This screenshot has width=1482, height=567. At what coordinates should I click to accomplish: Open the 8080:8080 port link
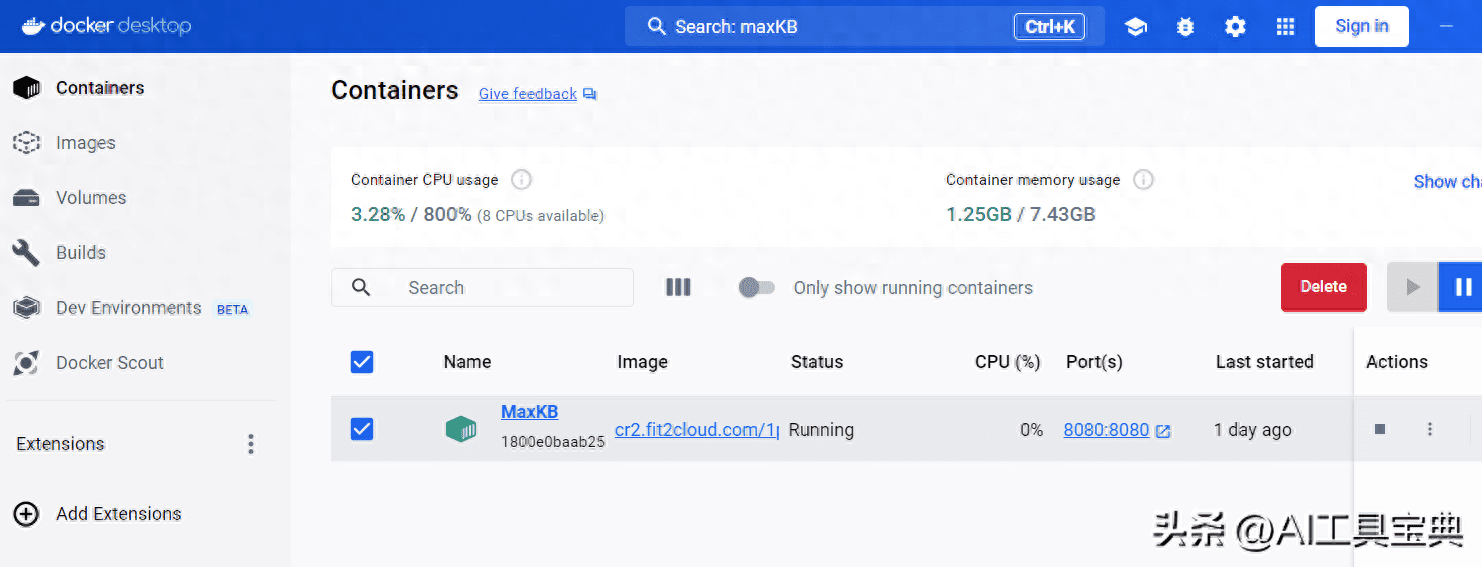pyautogui.click(x=1106, y=430)
